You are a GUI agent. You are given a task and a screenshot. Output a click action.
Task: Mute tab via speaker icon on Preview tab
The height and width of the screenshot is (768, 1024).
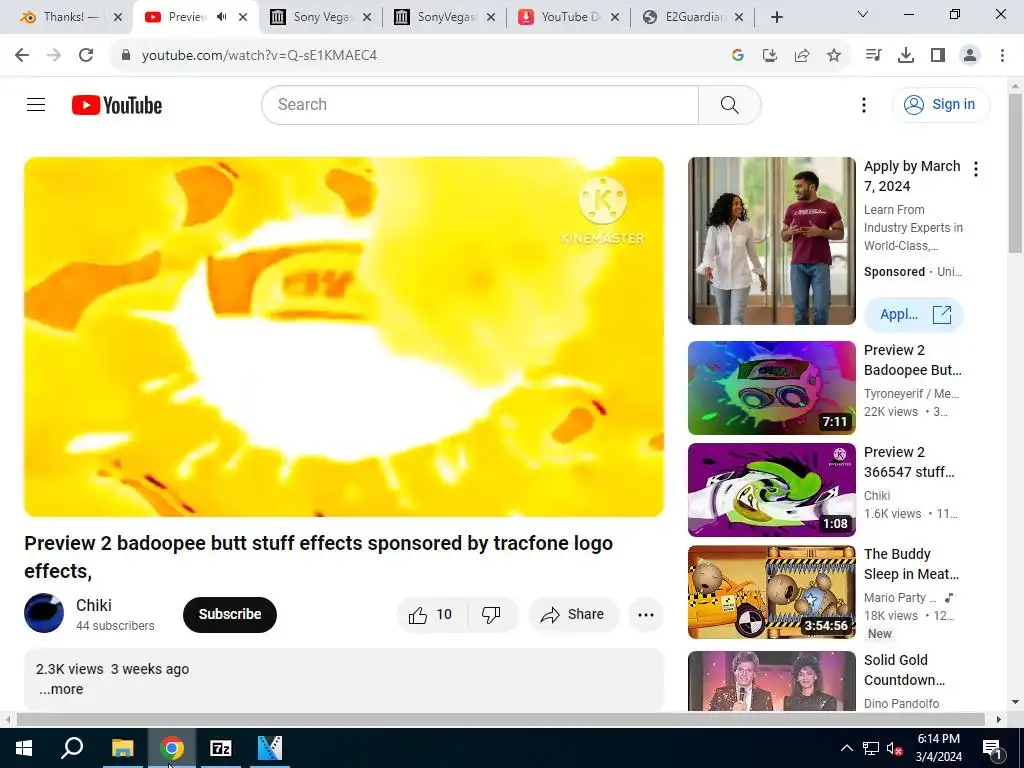(x=222, y=17)
